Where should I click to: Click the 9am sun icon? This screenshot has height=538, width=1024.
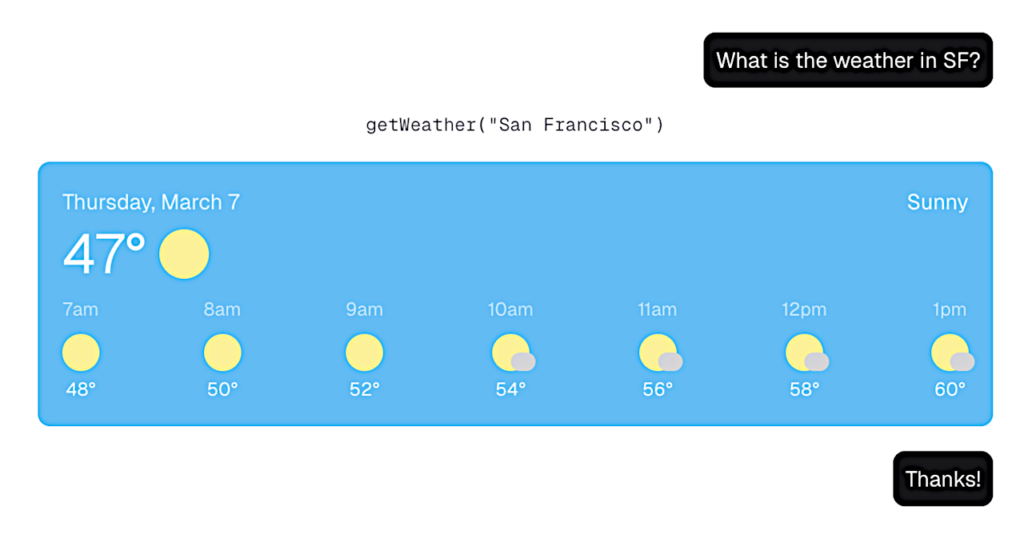pos(365,353)
